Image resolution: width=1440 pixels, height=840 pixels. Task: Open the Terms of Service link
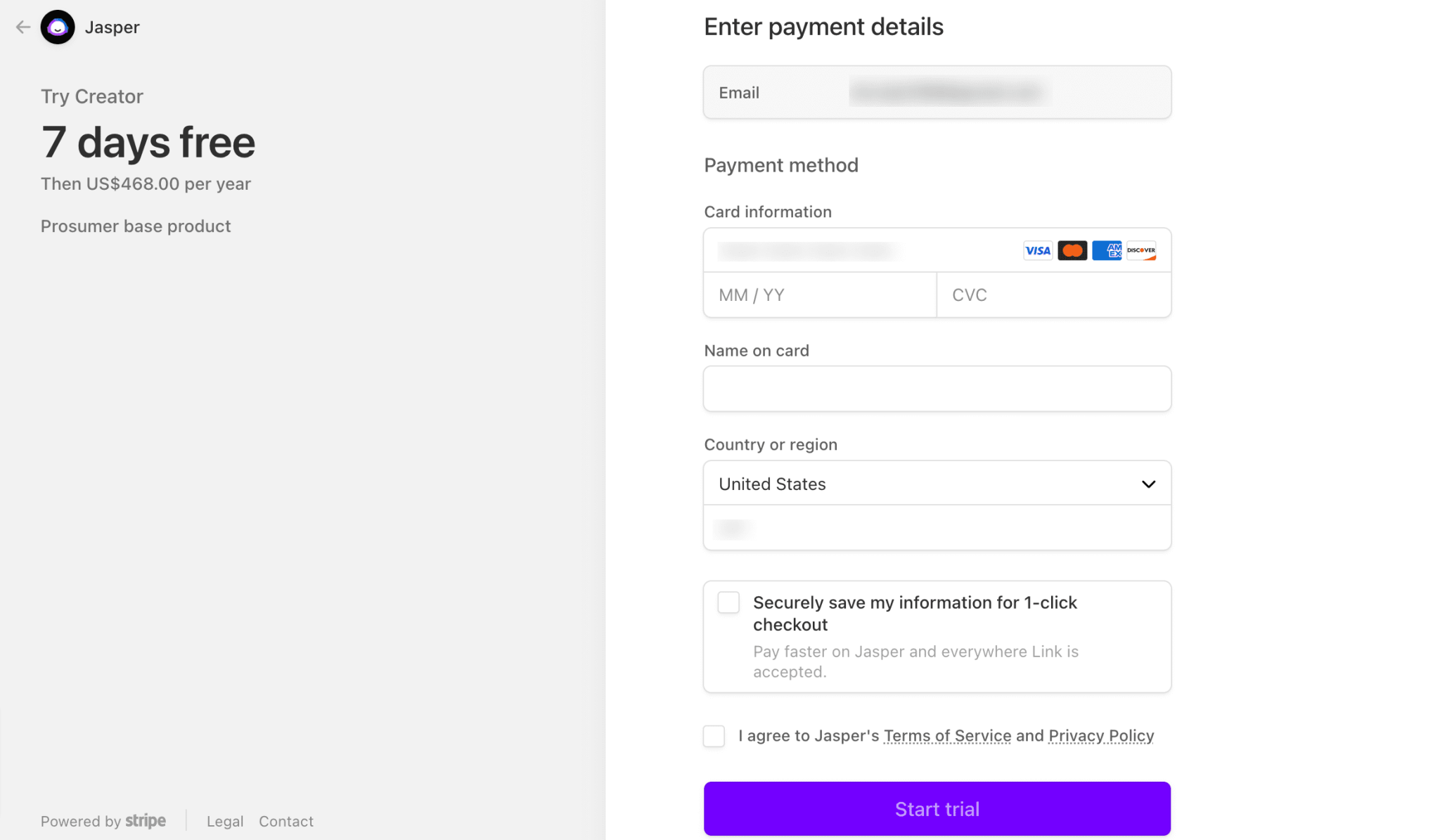coord(947,736)
